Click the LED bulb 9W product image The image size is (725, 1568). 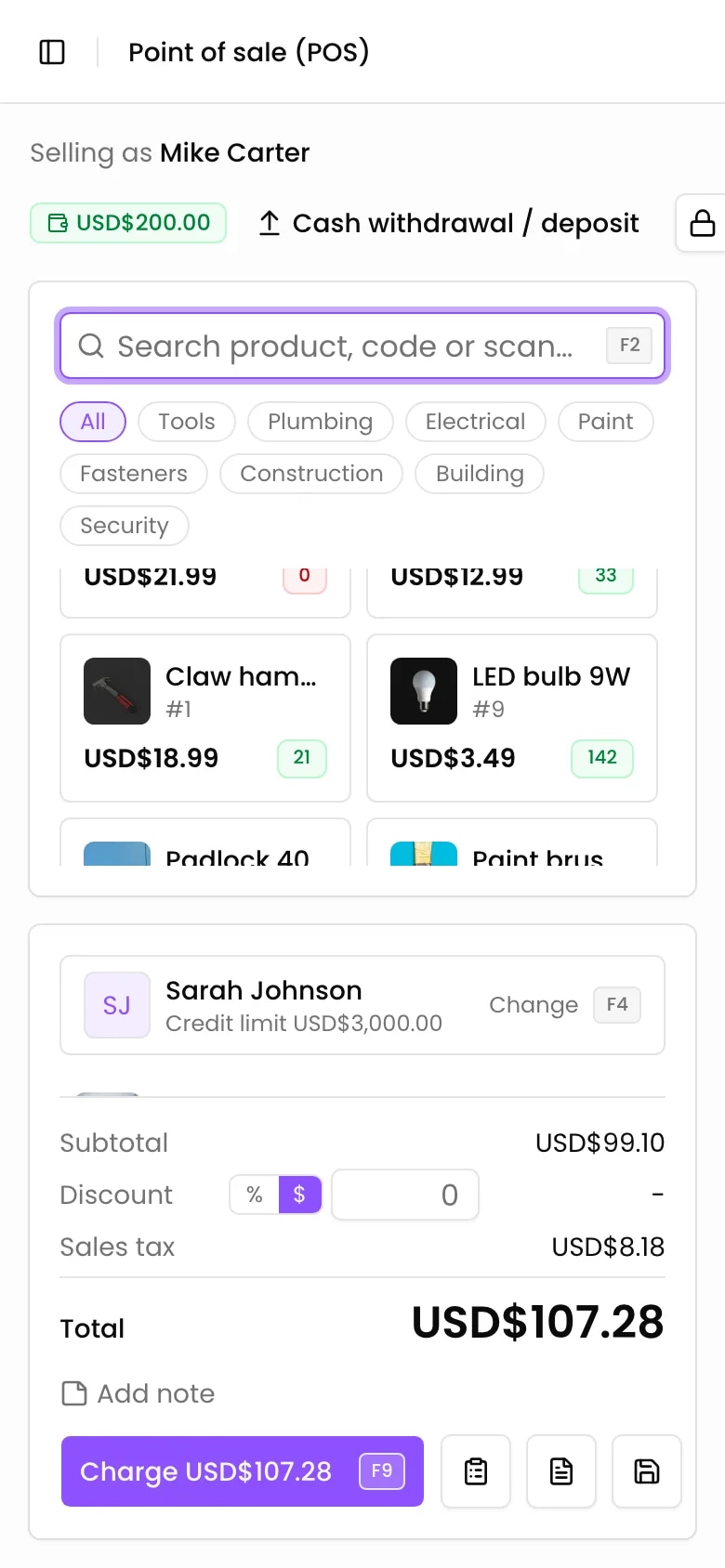point(424,691)
